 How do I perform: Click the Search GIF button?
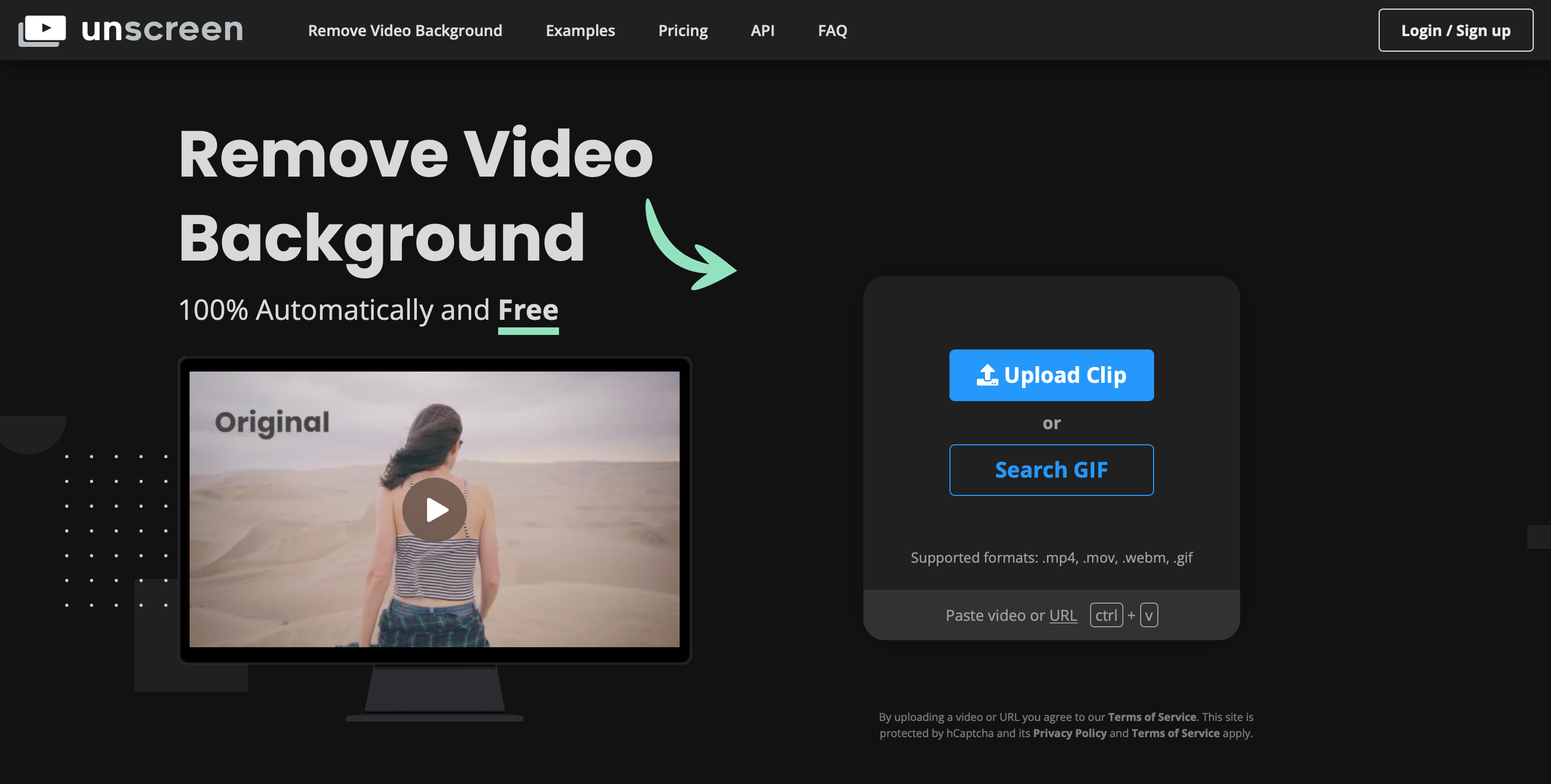pyautogui.click(x=1051, y=470)
